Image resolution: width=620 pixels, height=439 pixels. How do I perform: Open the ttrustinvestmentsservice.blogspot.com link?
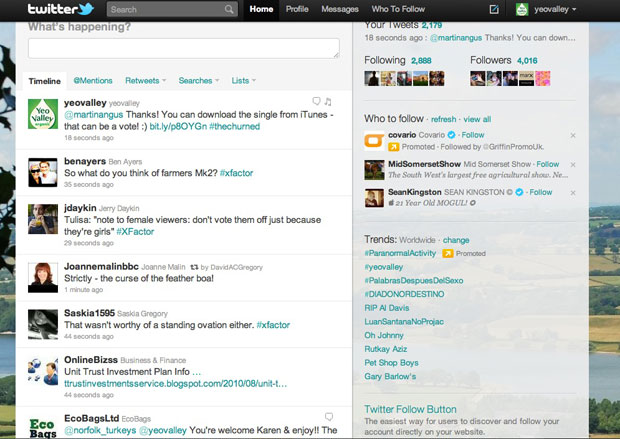[176, 384]
